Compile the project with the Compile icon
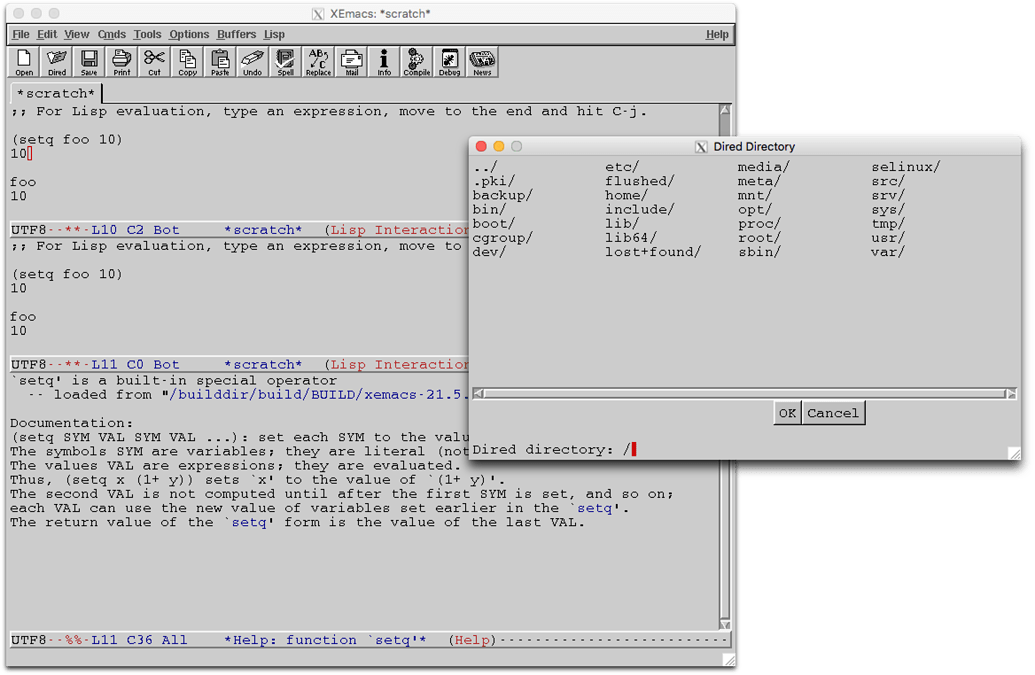 point(415,61)
